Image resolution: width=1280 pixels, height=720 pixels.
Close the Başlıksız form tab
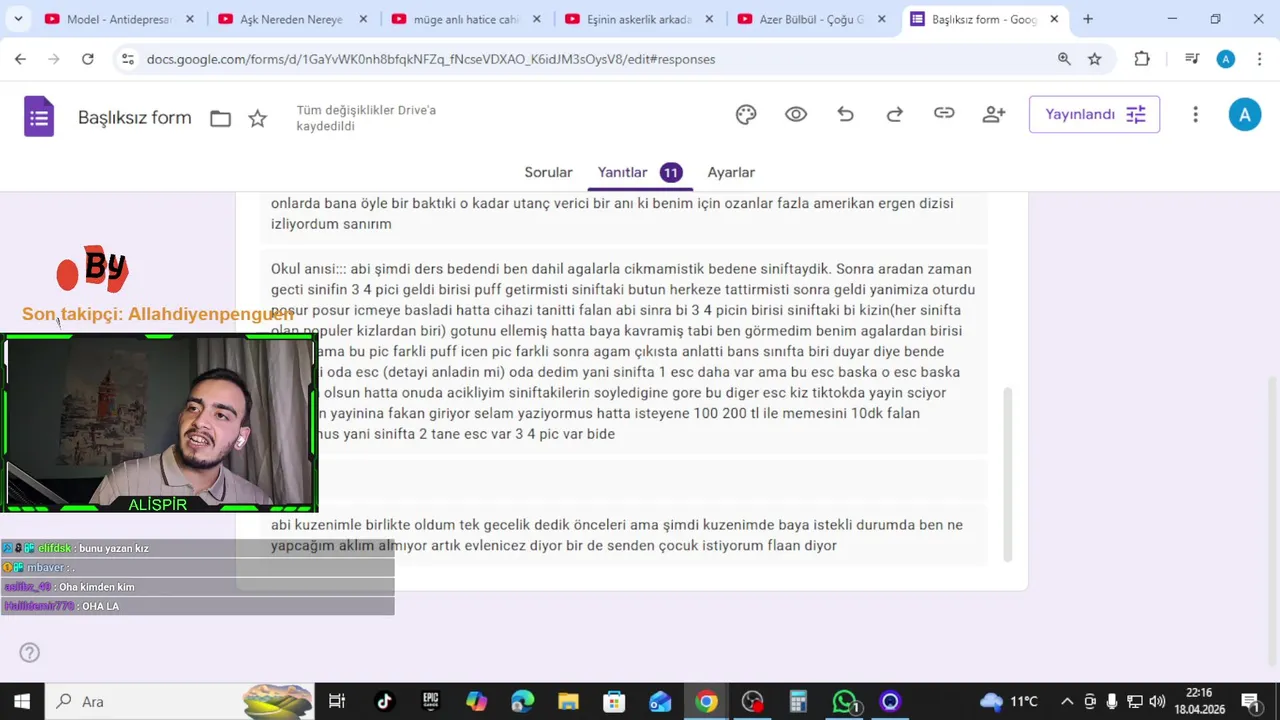[1054, 19]
